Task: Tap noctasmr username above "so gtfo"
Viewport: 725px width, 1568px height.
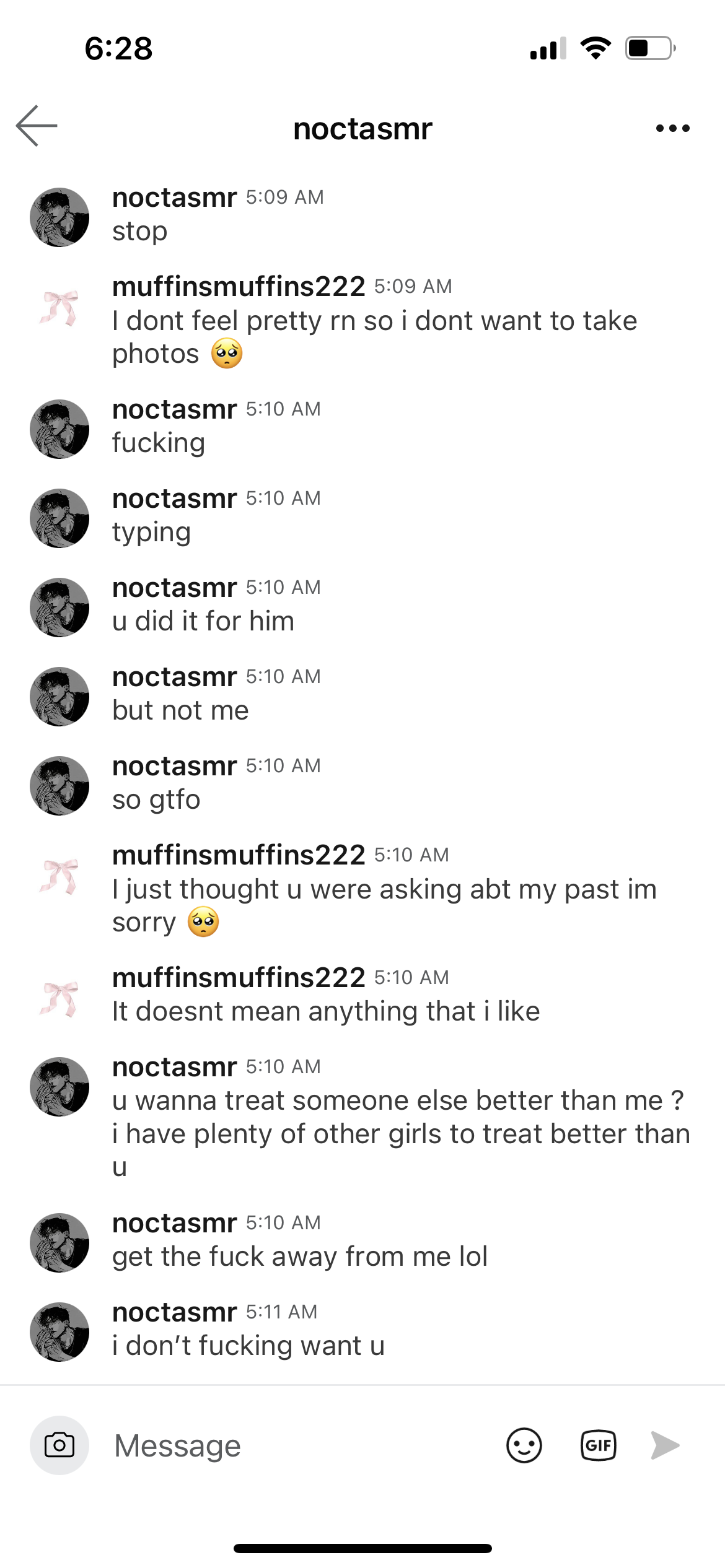Action: point(174,766)
